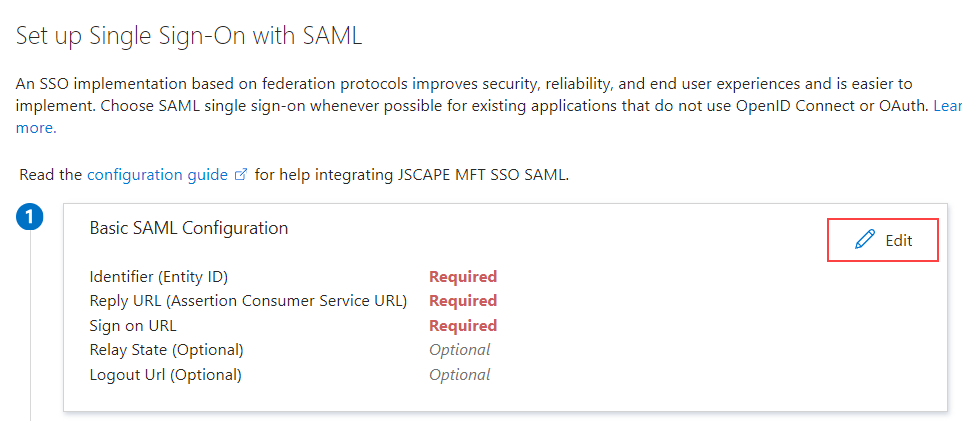Open the configuration guide link
Viewport: 962px width, 421px height.
click(x=157, y=174)
